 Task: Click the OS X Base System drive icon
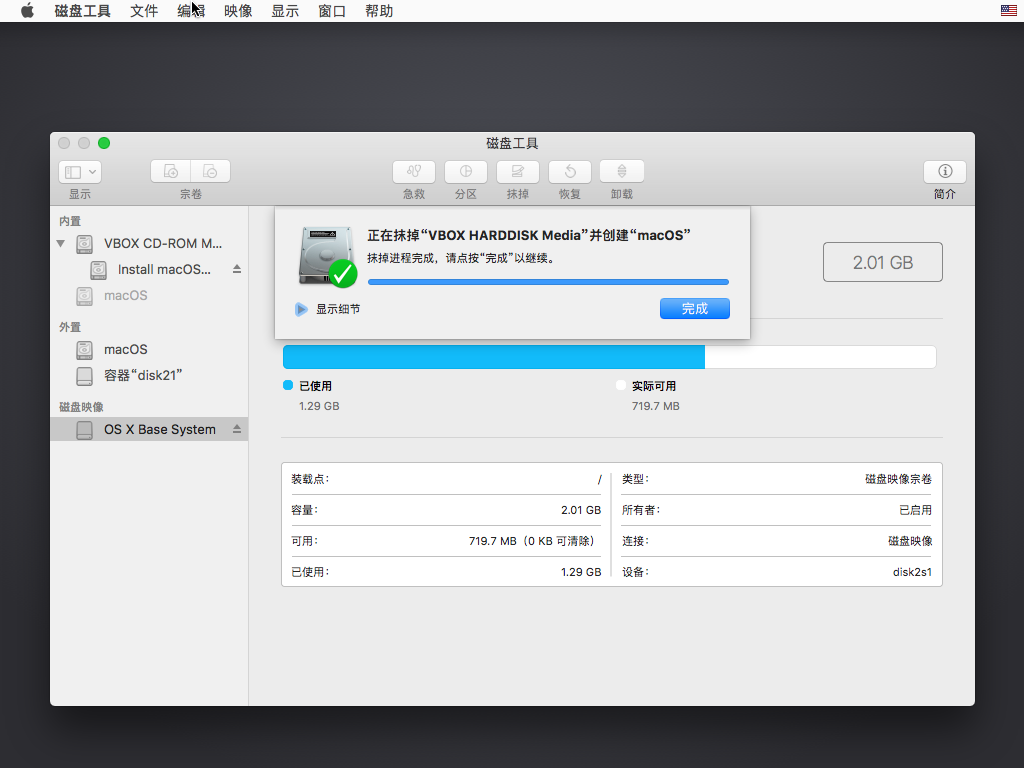[84, 429]
